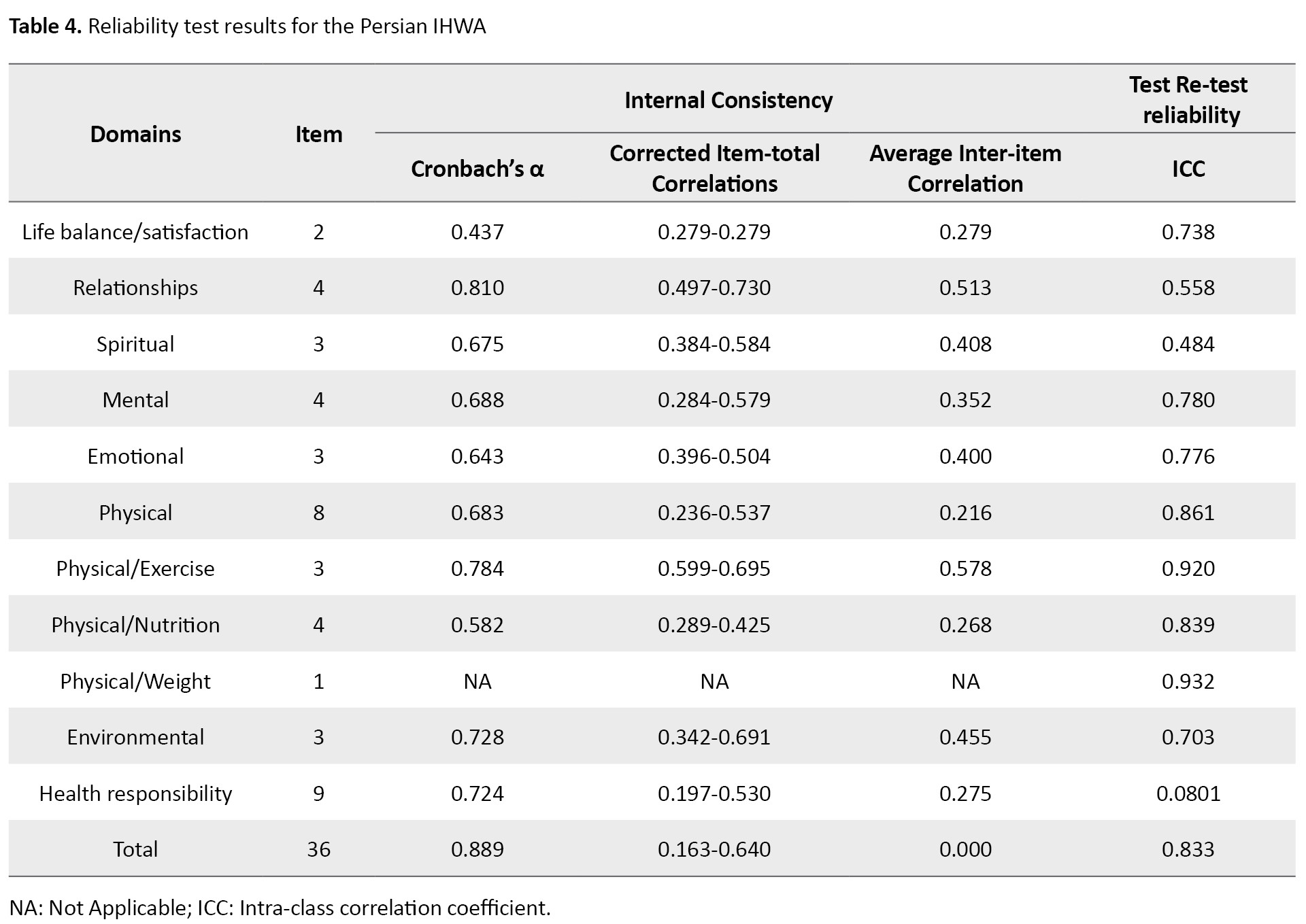The image size is (1306, 924).
Task: Select the Relationships Cronbach value 0.810
Action: coord(477,288)
